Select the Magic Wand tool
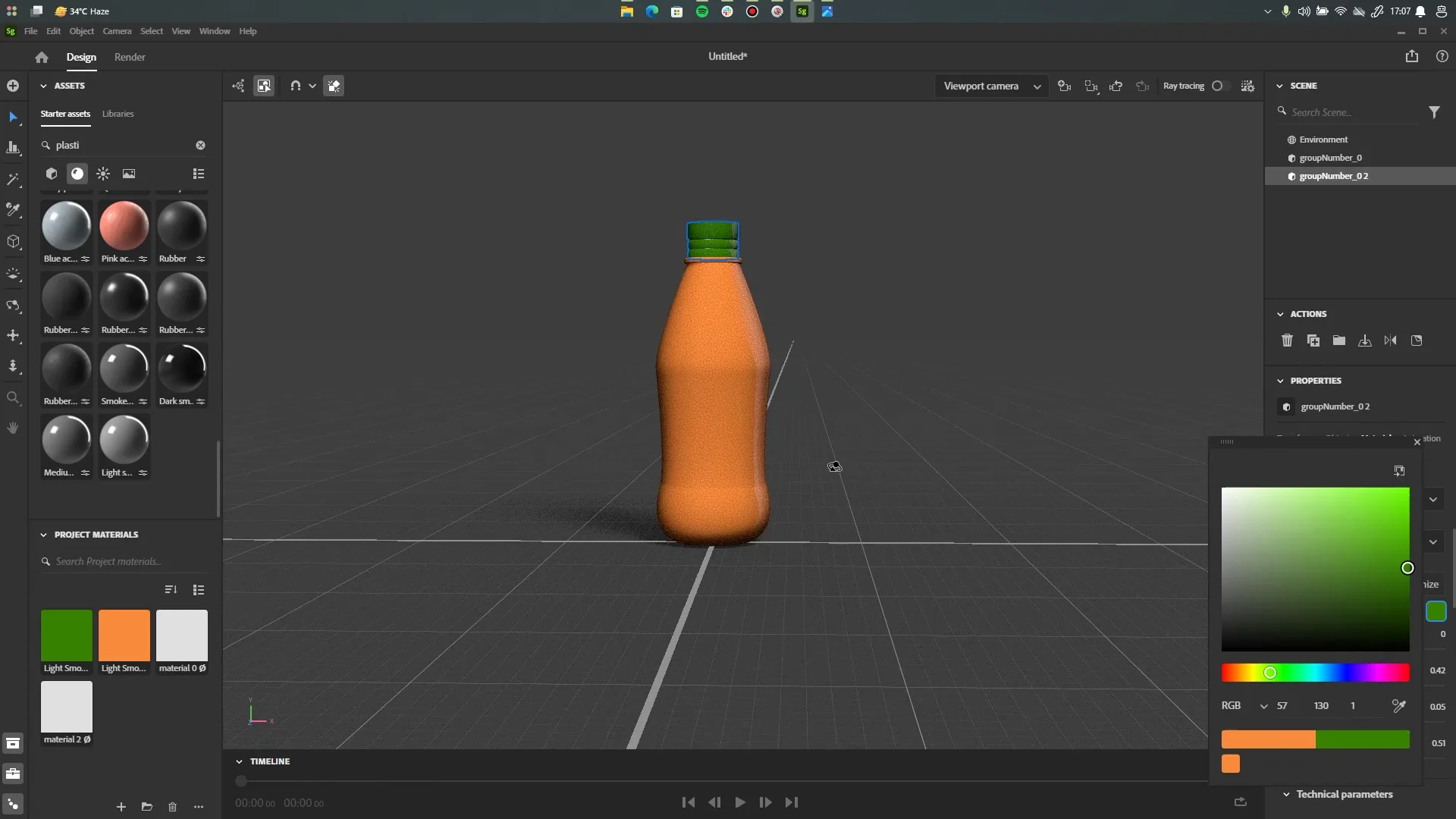Image resolution: width=1456 pixels, height=819 pixels. (13, 180)
